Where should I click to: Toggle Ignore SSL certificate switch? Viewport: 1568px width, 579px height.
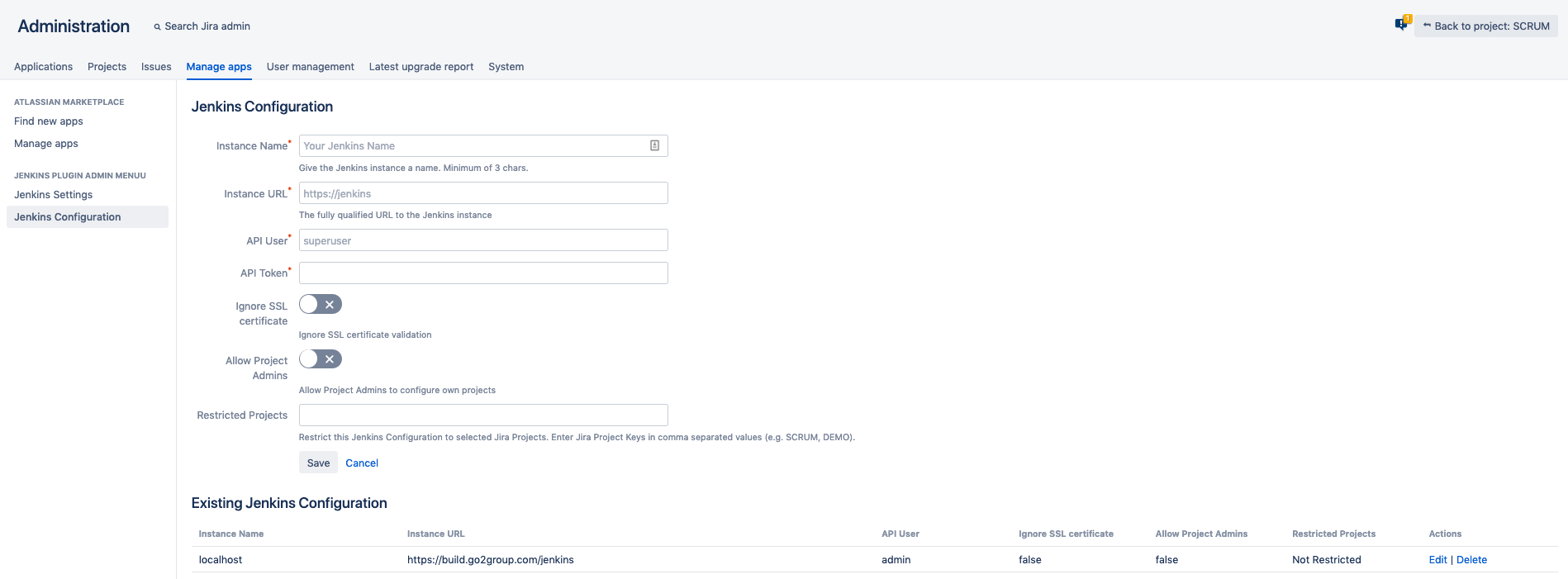[x=321, y=305]
